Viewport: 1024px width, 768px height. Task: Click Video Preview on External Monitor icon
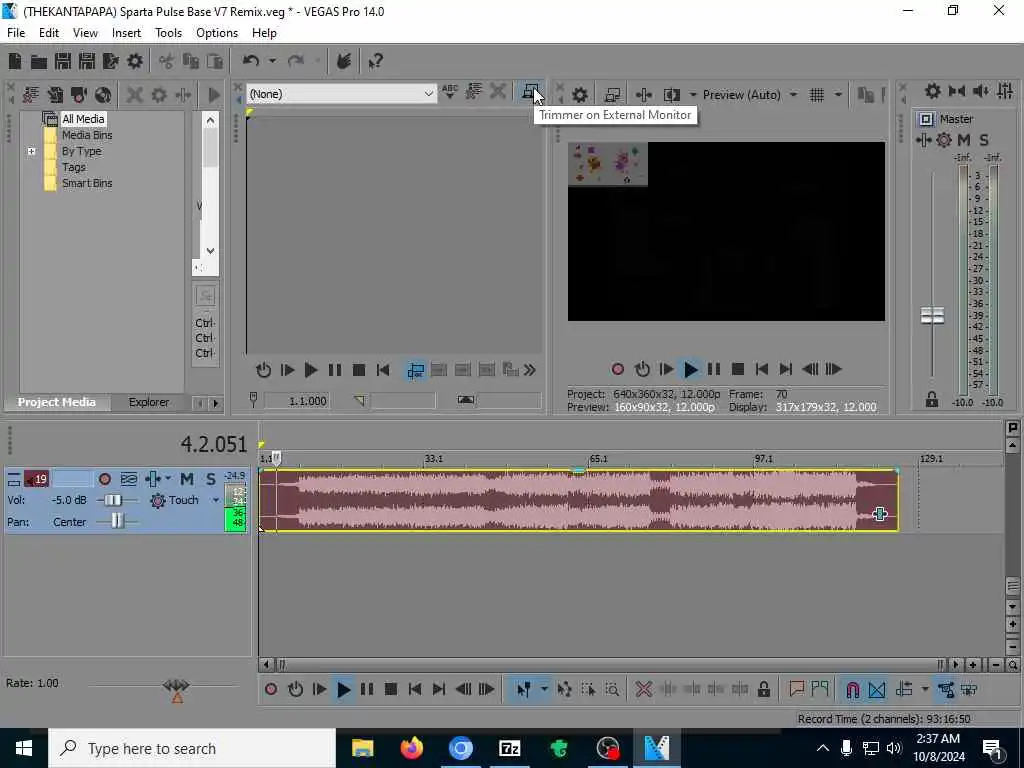[x=612, y=95]
